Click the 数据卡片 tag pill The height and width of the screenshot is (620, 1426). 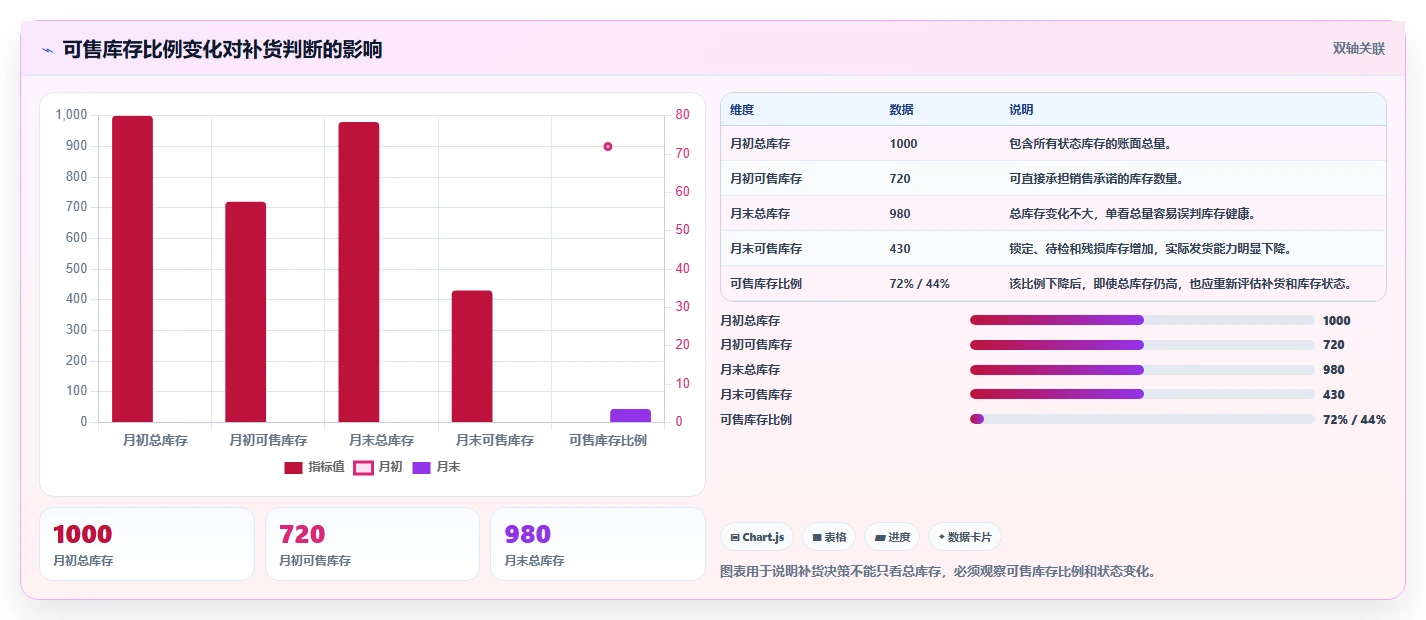point(965,537)
